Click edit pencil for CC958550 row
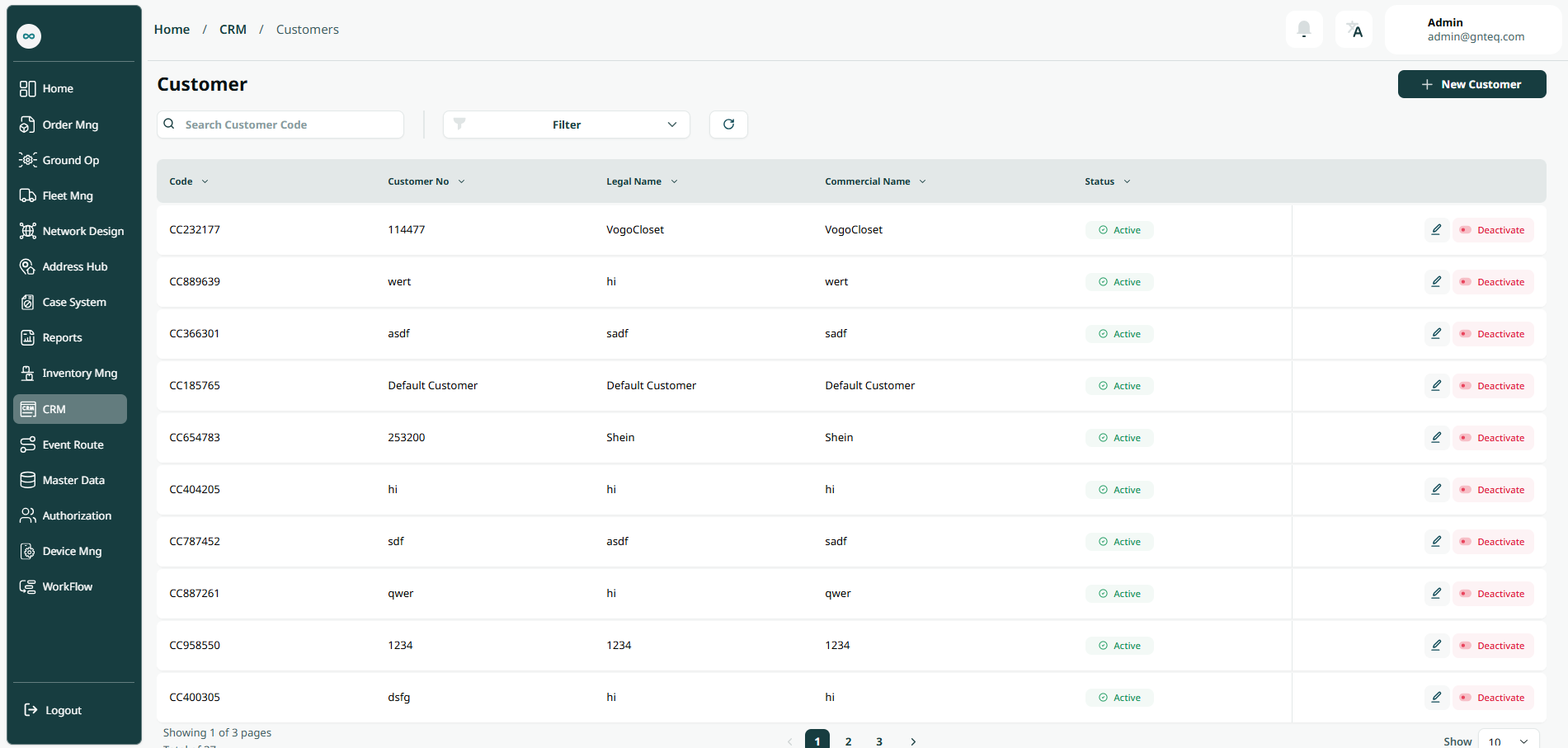This screenshot has width=1568, height=748. point(1436,646)
